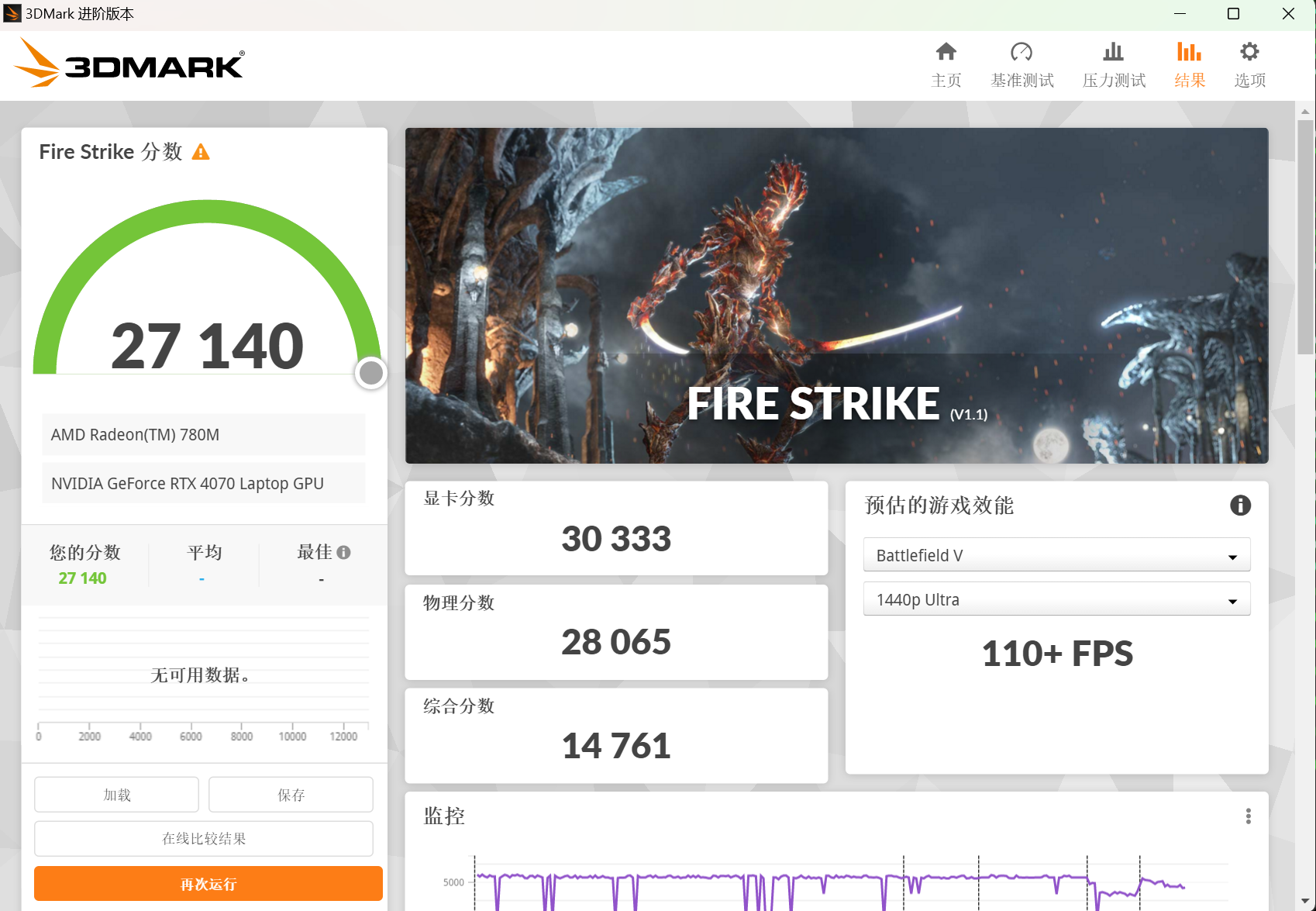
Task: Click the 无可用数据。 chart message
Action: click(x=201, y=675)
